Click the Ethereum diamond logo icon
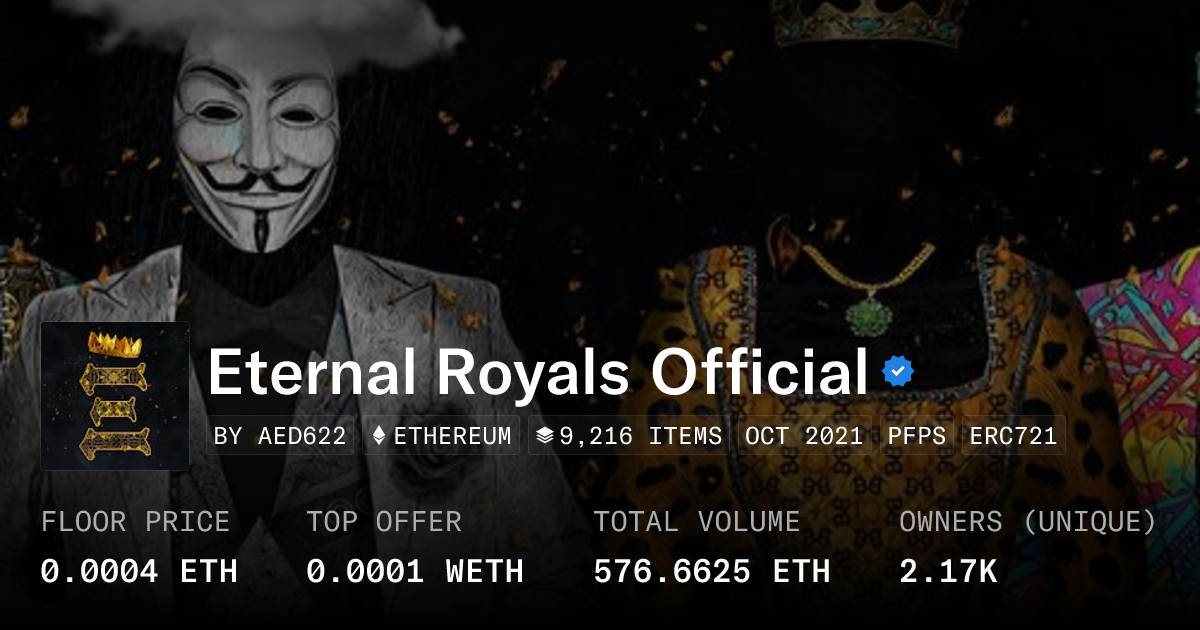This screenshot has width=1200, height=630. 379,436
